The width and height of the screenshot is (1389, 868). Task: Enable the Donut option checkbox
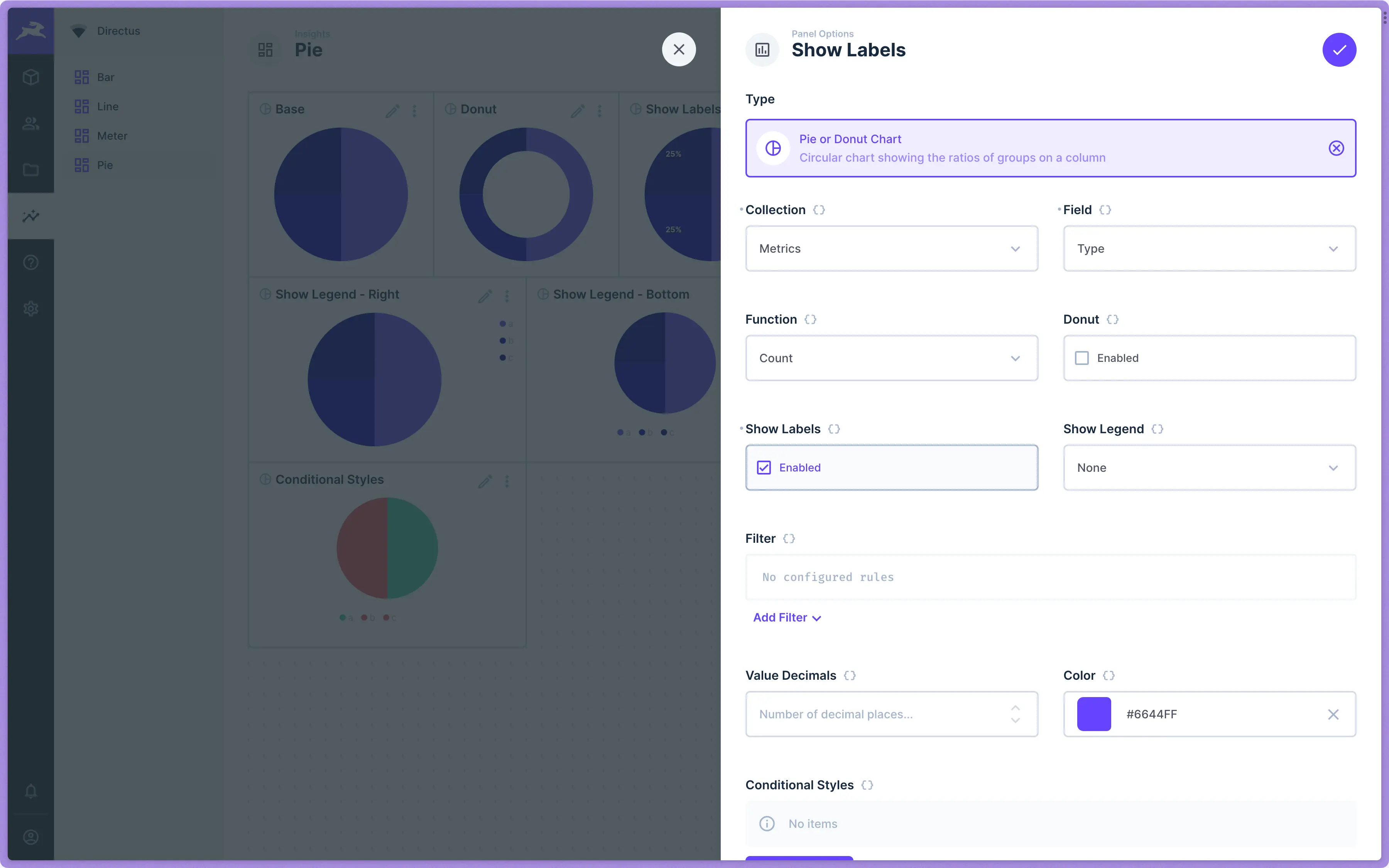(1081, 358)
